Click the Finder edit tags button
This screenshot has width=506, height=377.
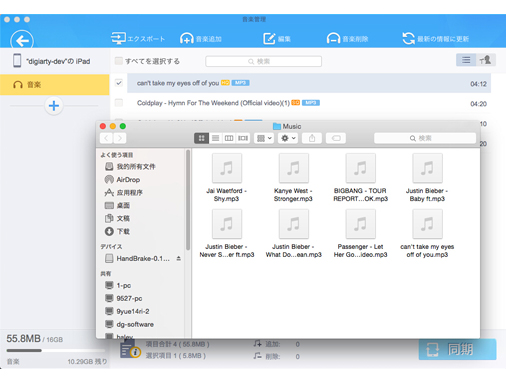click(x=336, y=138)
